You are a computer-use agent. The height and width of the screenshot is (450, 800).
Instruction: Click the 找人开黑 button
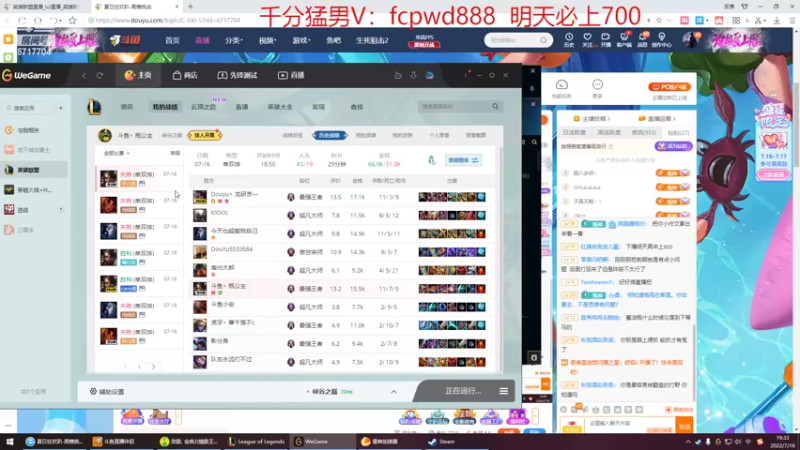205,135
